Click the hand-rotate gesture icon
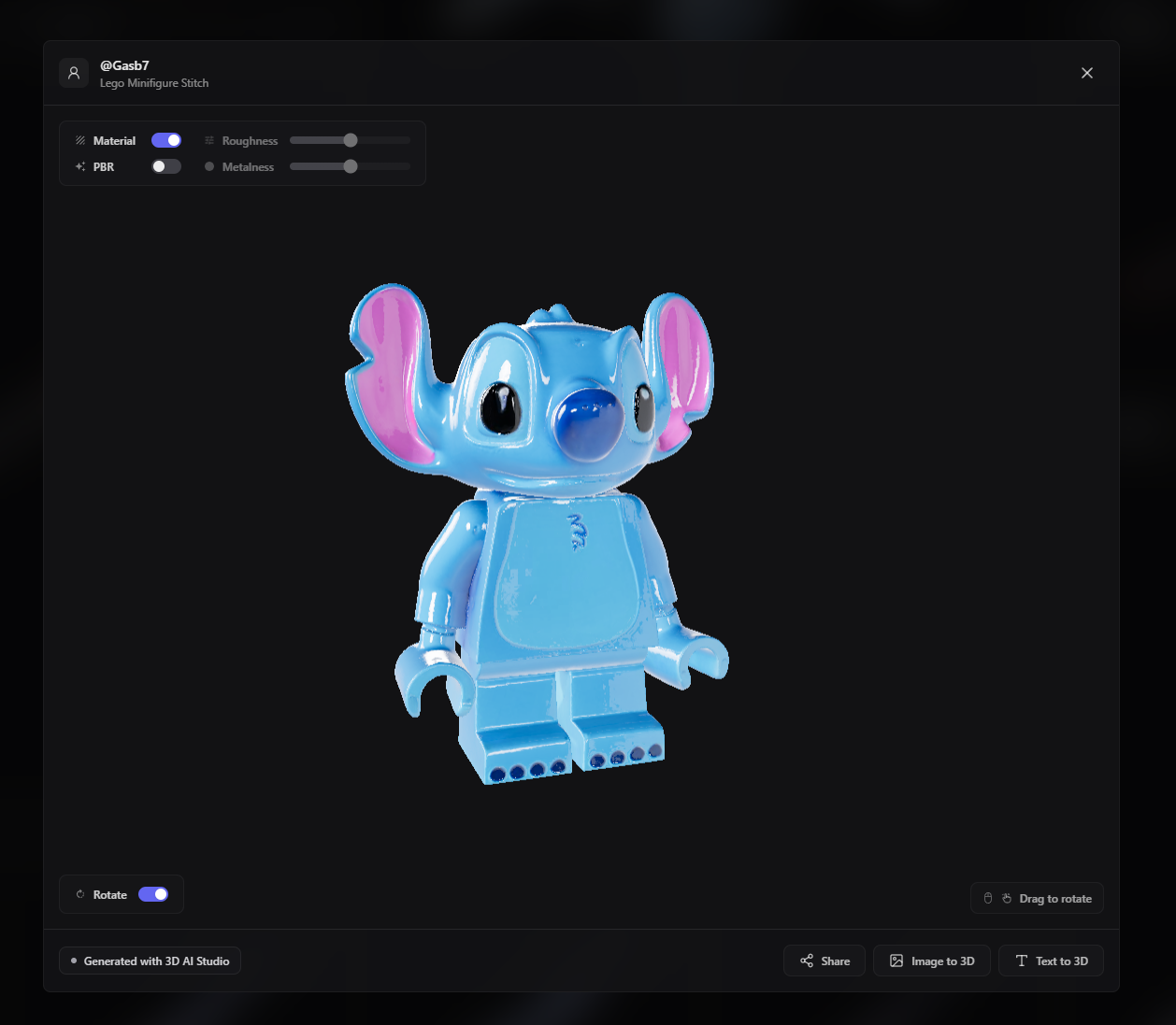This screenshot has height=1025, width=1176. (1008, 897)
